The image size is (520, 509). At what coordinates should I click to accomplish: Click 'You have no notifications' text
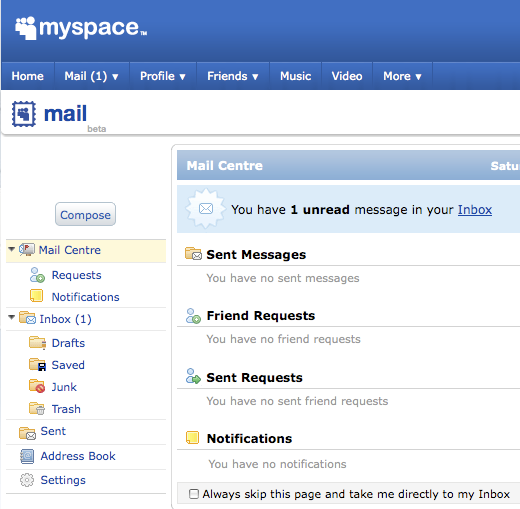pyautogui.click(x=277, y=464)
